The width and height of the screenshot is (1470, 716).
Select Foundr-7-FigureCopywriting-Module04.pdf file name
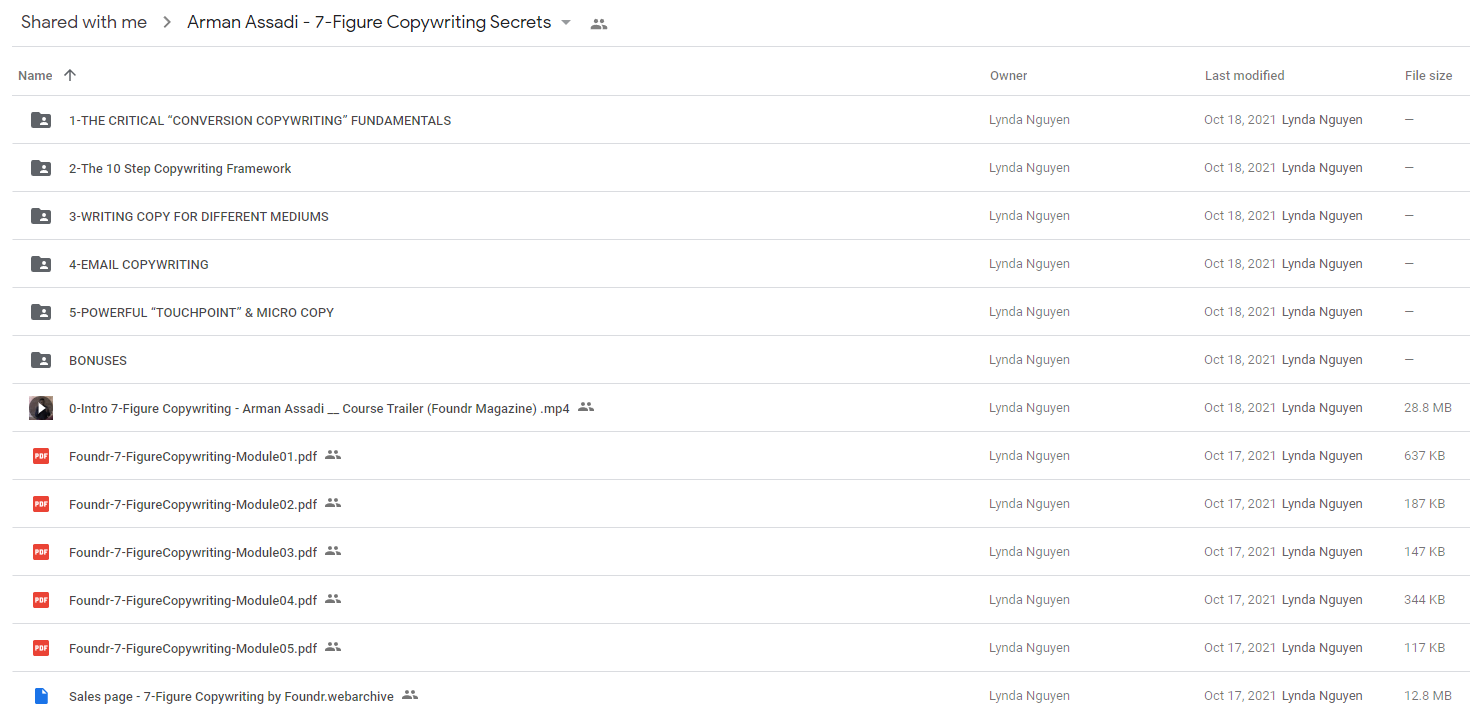pyautogui.click(x=193, y=601)
